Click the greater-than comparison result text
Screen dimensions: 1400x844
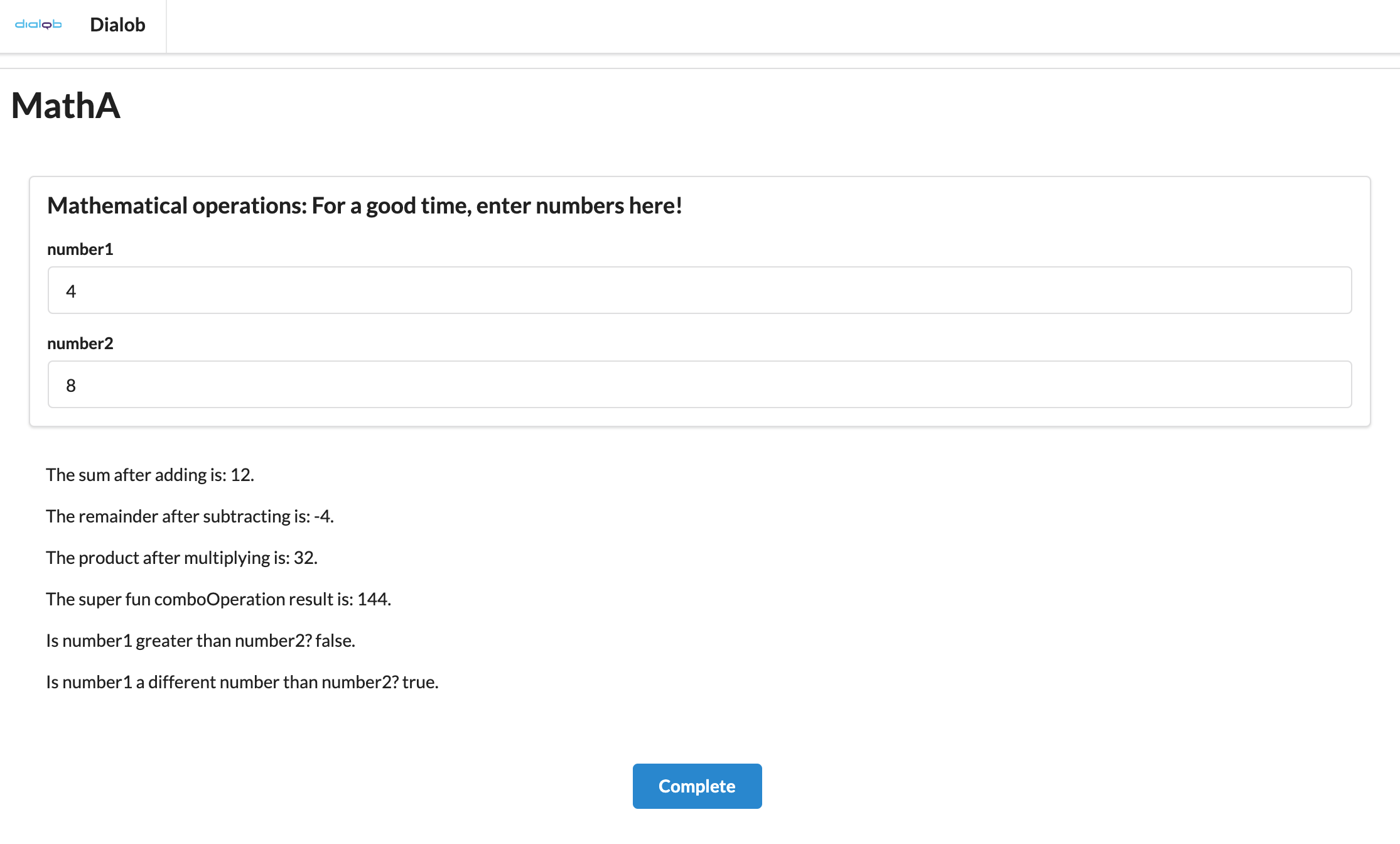coord(200,641)
